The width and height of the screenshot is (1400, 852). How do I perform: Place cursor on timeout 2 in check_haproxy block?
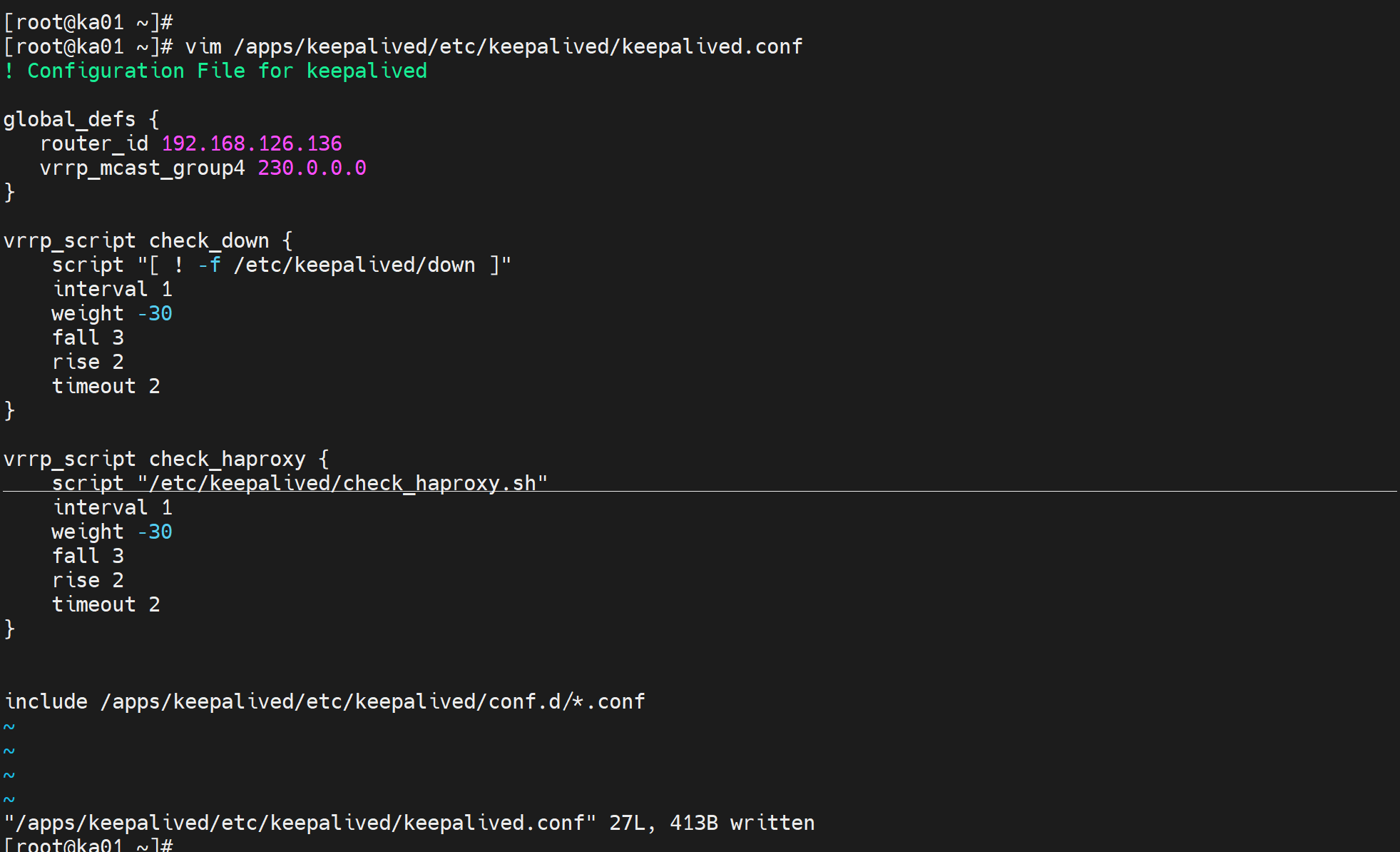point(106,604)
